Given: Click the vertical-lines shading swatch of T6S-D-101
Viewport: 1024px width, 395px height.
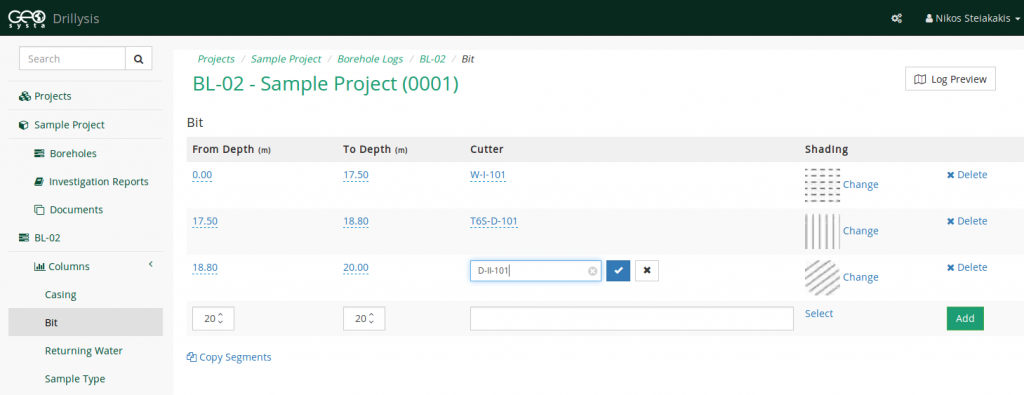Looking at the screenshot, I should point(822,231).
